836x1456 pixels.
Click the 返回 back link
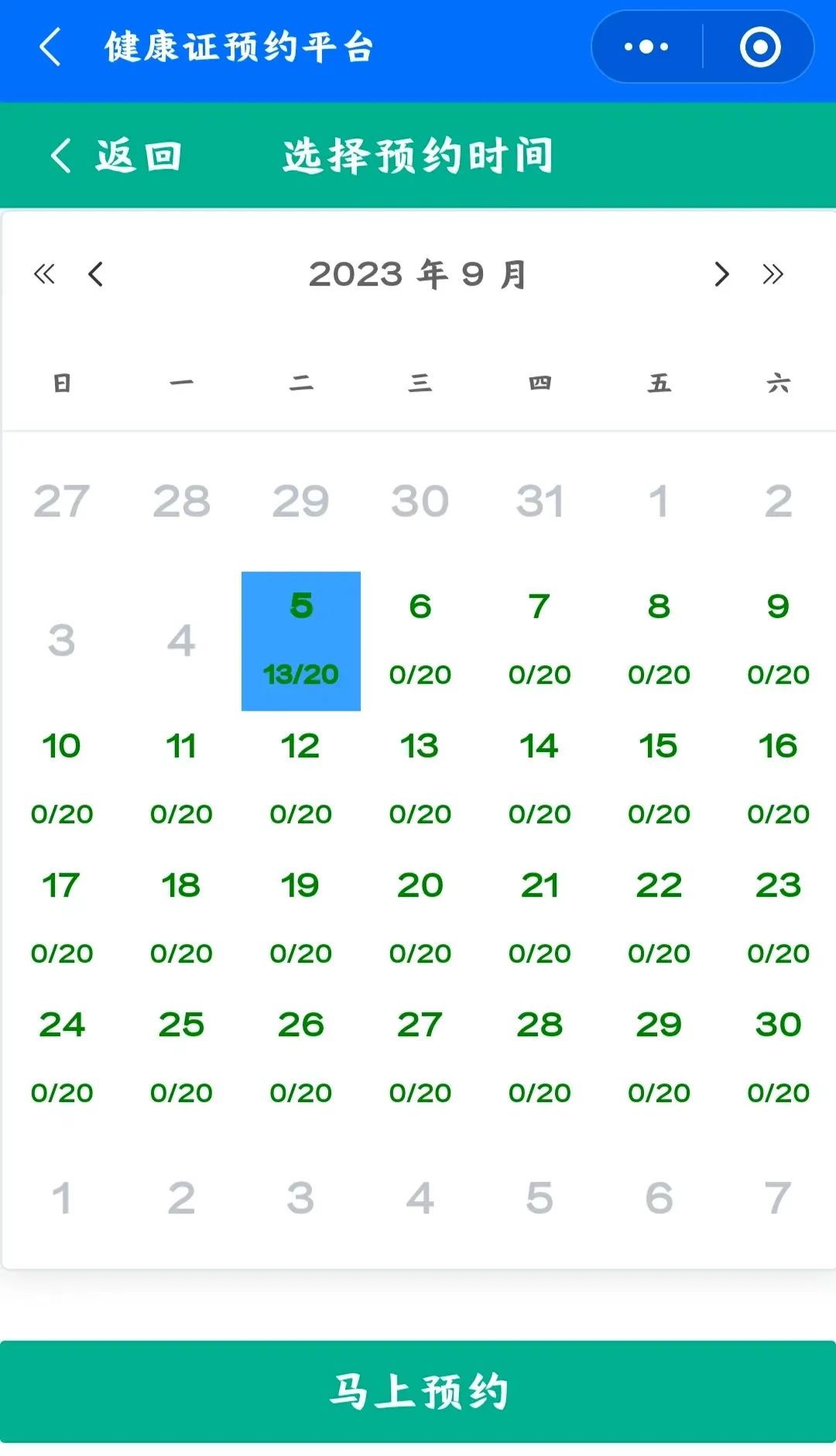click(116, 155)
